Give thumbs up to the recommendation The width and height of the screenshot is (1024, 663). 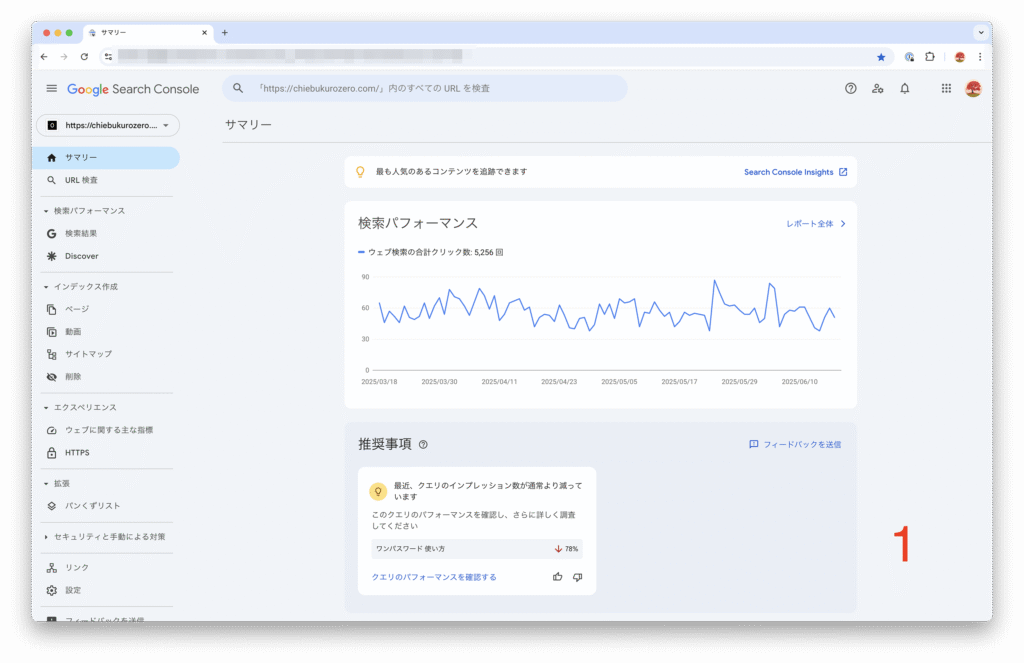tap(557, 577)
